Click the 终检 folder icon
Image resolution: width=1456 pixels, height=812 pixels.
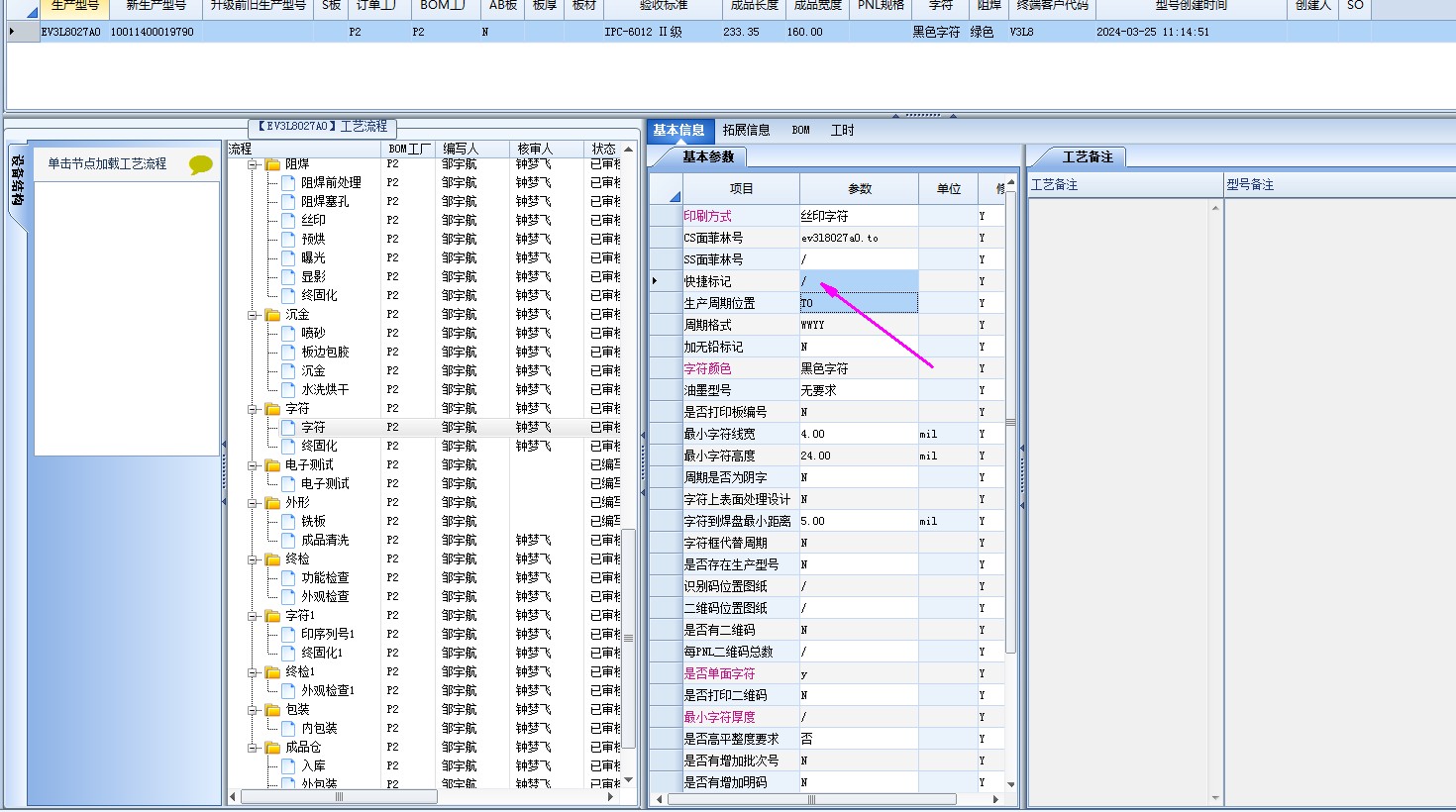click(x=273, y=559)
